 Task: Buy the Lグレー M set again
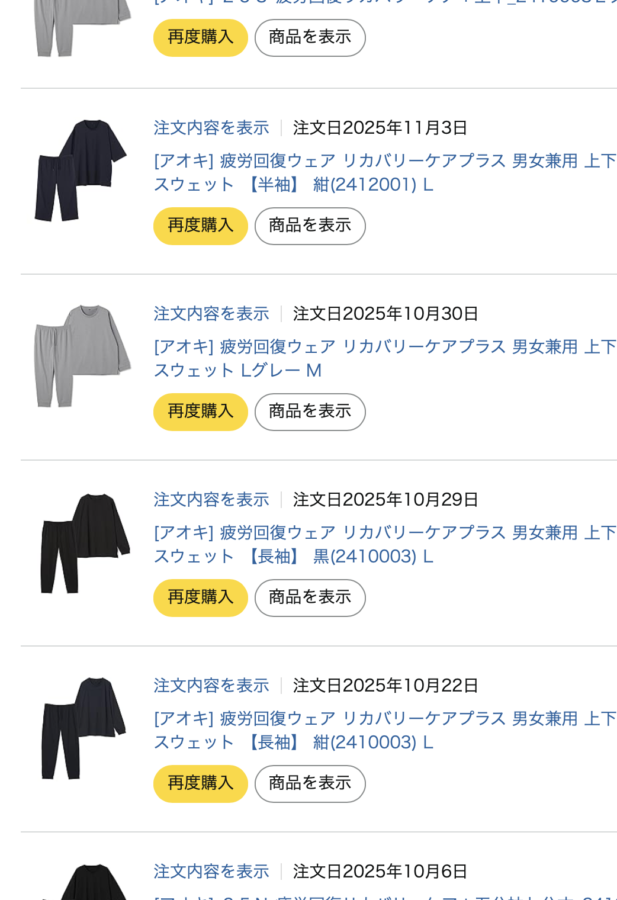pyautogui.click(x=200, y=412)
